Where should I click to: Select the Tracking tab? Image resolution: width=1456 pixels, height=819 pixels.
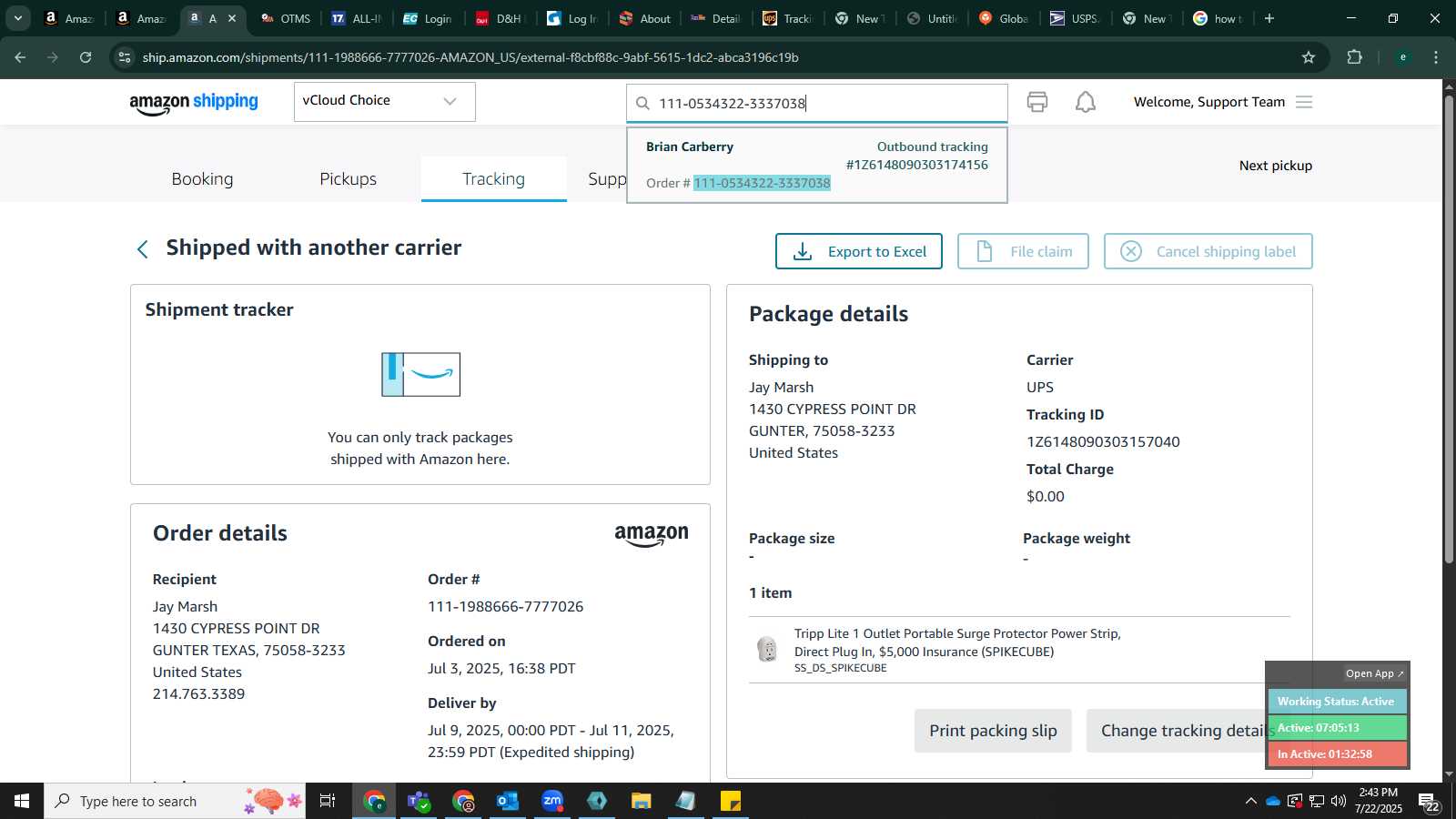click(x=493, y=179)
